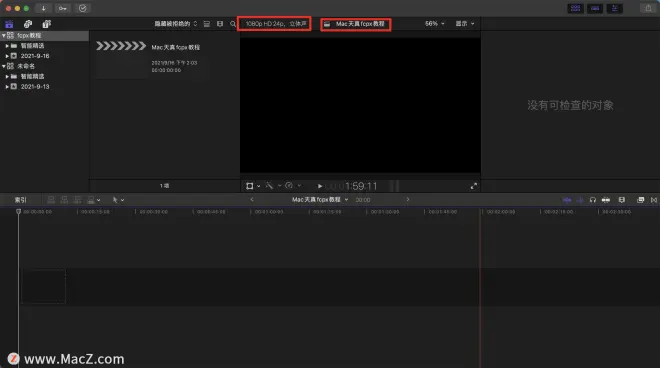Viewport: 660px width, 368px height.
Task: Open retiming speedometer menu
Action: (289, 186)
